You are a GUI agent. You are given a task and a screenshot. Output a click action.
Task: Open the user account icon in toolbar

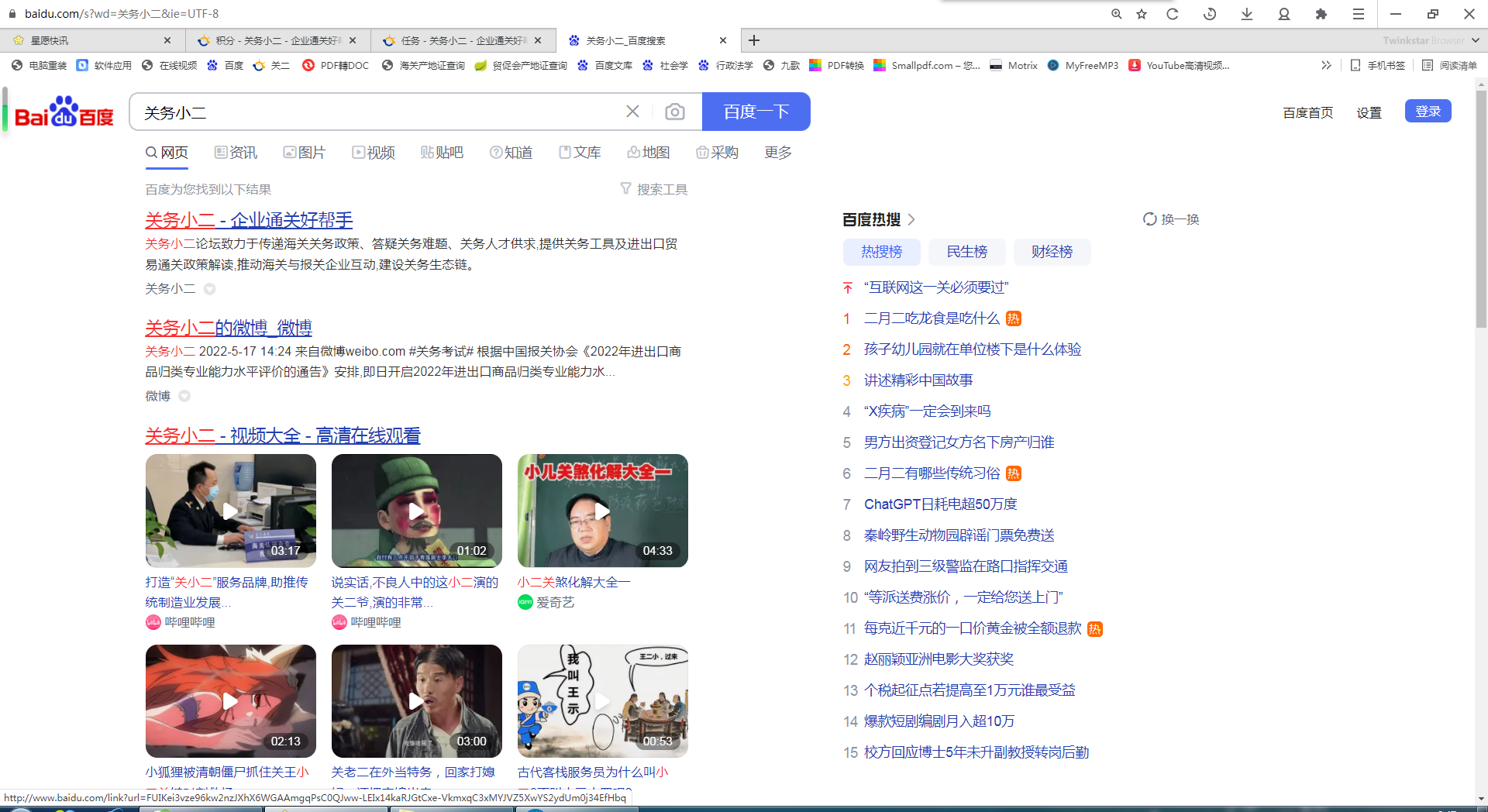coord(1284,14)
